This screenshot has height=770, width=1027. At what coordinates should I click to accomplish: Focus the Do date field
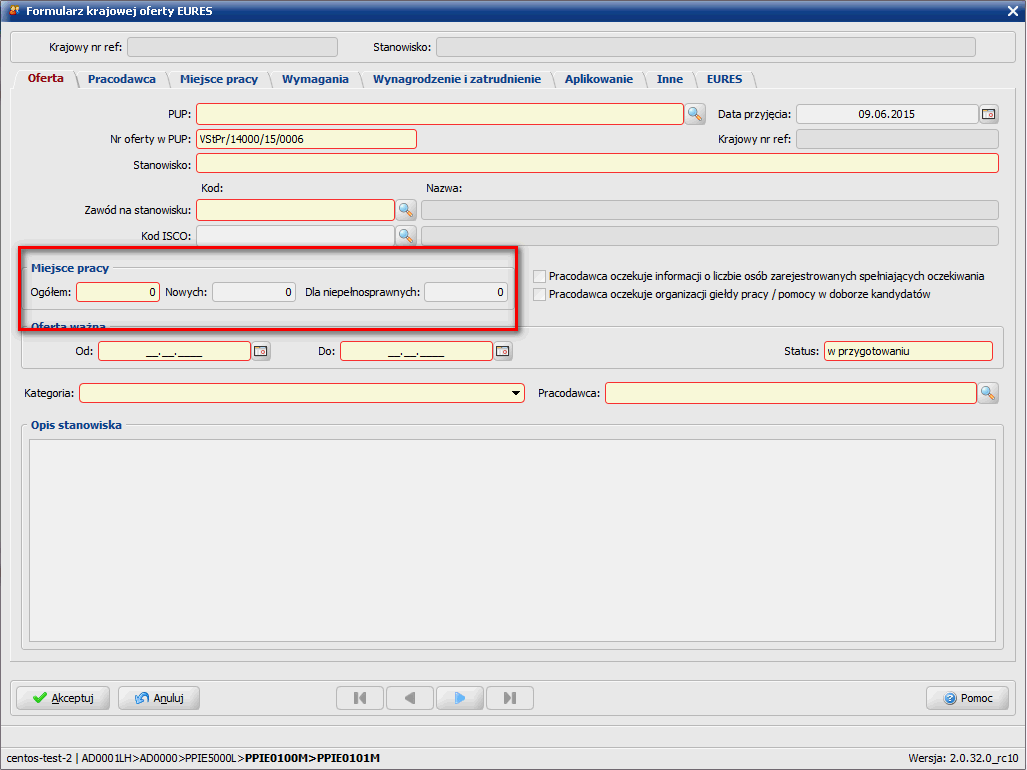coord(416,352)
